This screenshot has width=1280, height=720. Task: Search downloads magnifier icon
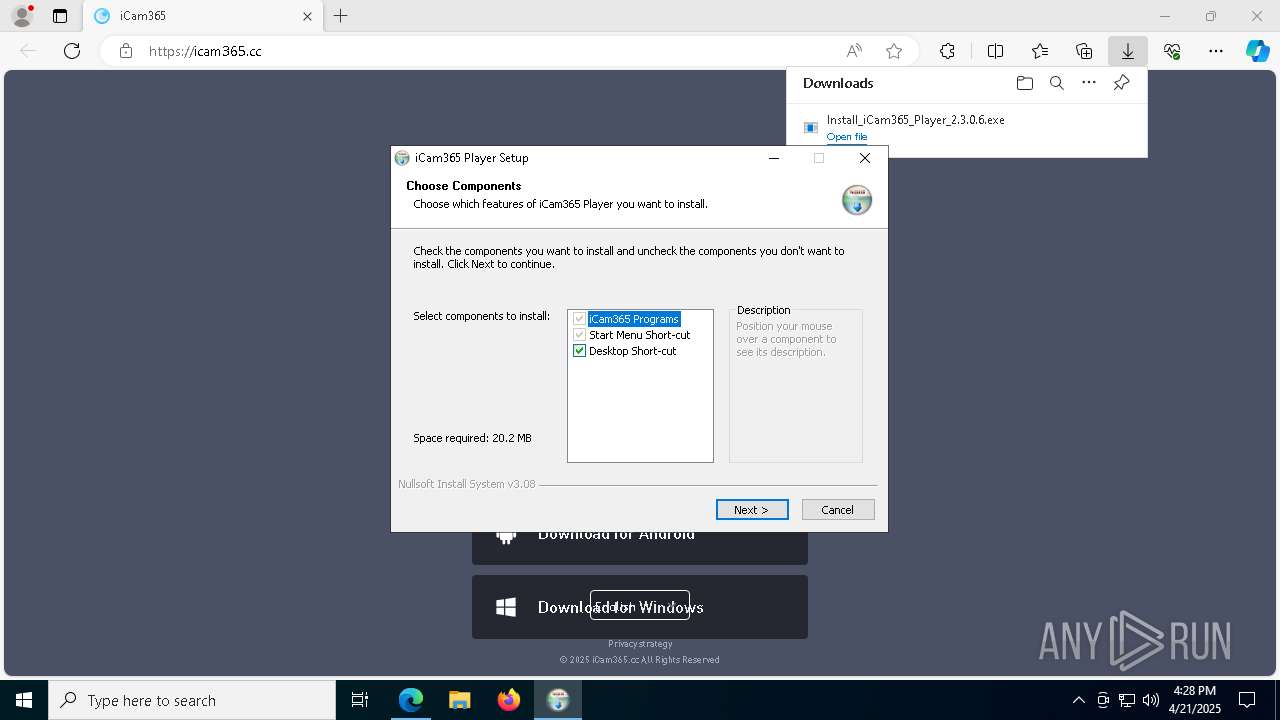(1057, 83)
